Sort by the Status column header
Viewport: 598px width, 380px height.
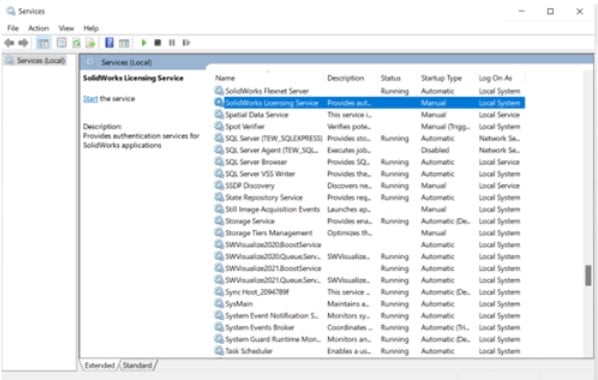click(391, 78)
